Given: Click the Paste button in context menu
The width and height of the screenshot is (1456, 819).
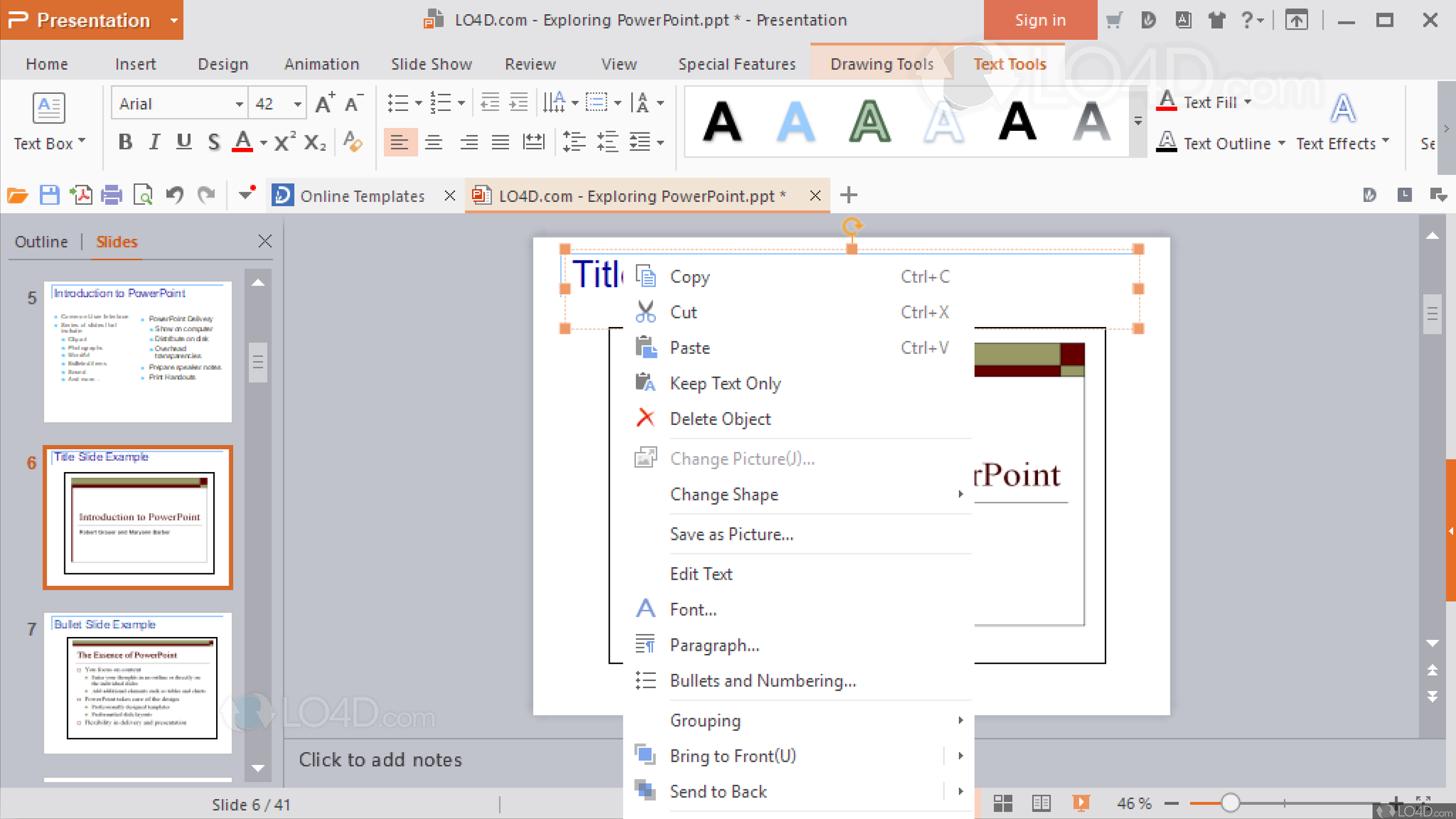Looking at the screenshot, I should point(690,347).
